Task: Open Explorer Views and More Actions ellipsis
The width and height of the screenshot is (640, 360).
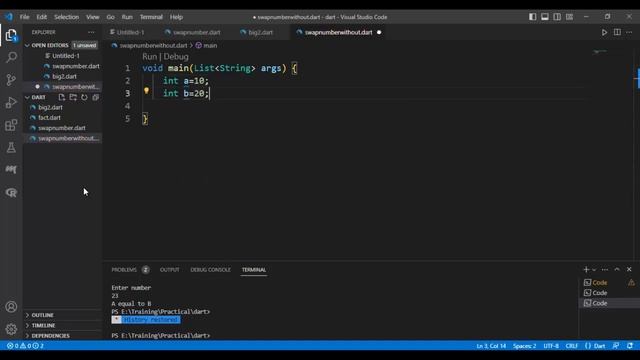Action: point(91,32)
